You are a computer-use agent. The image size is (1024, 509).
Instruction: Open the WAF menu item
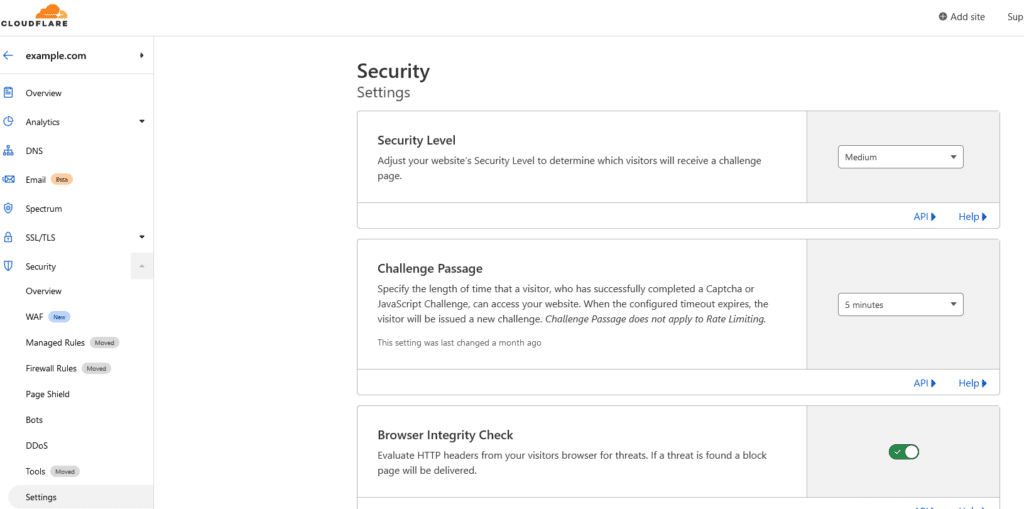(x=34, y=317)
